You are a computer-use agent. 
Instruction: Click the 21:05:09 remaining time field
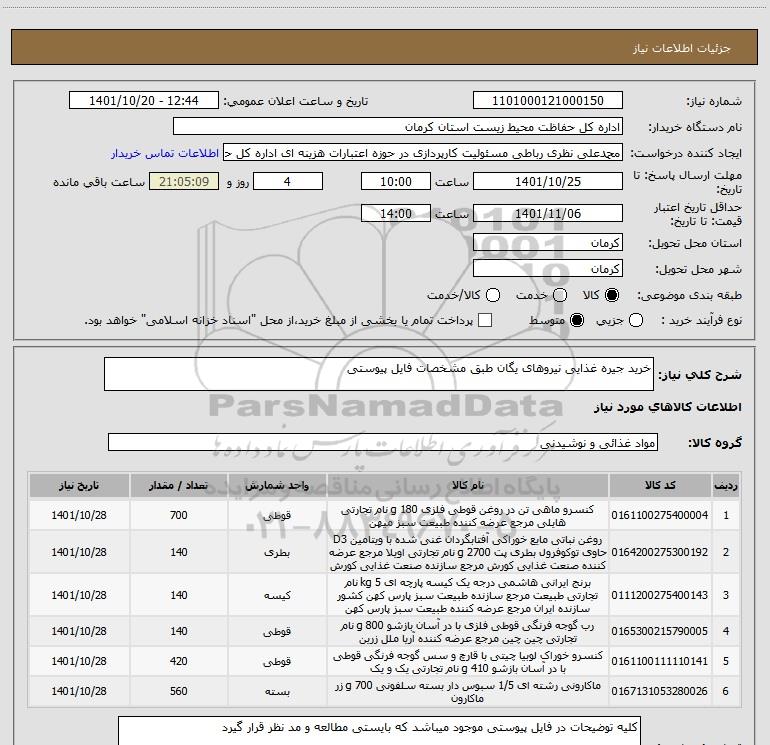(184, 181)
